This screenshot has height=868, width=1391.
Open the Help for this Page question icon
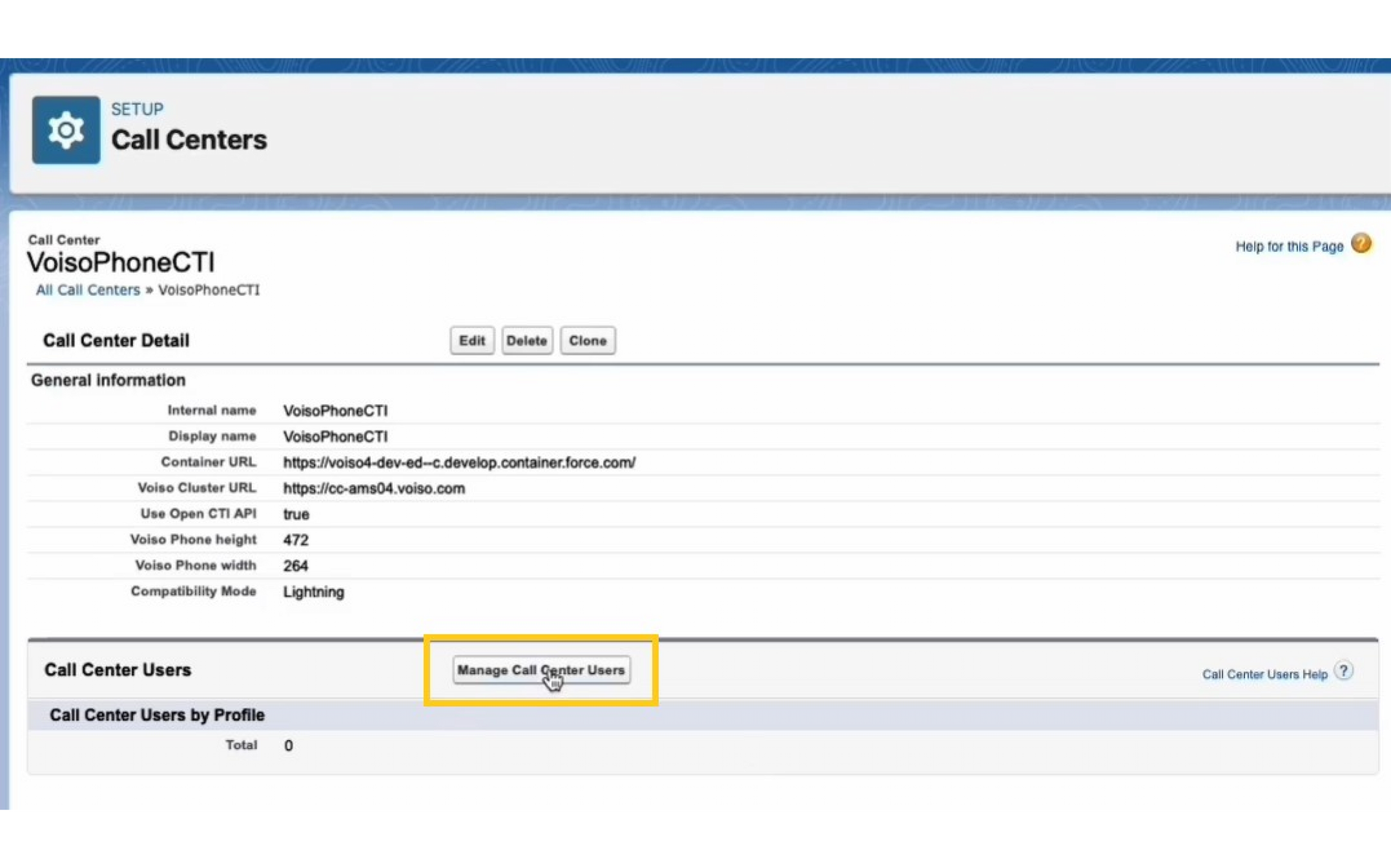1361,243
